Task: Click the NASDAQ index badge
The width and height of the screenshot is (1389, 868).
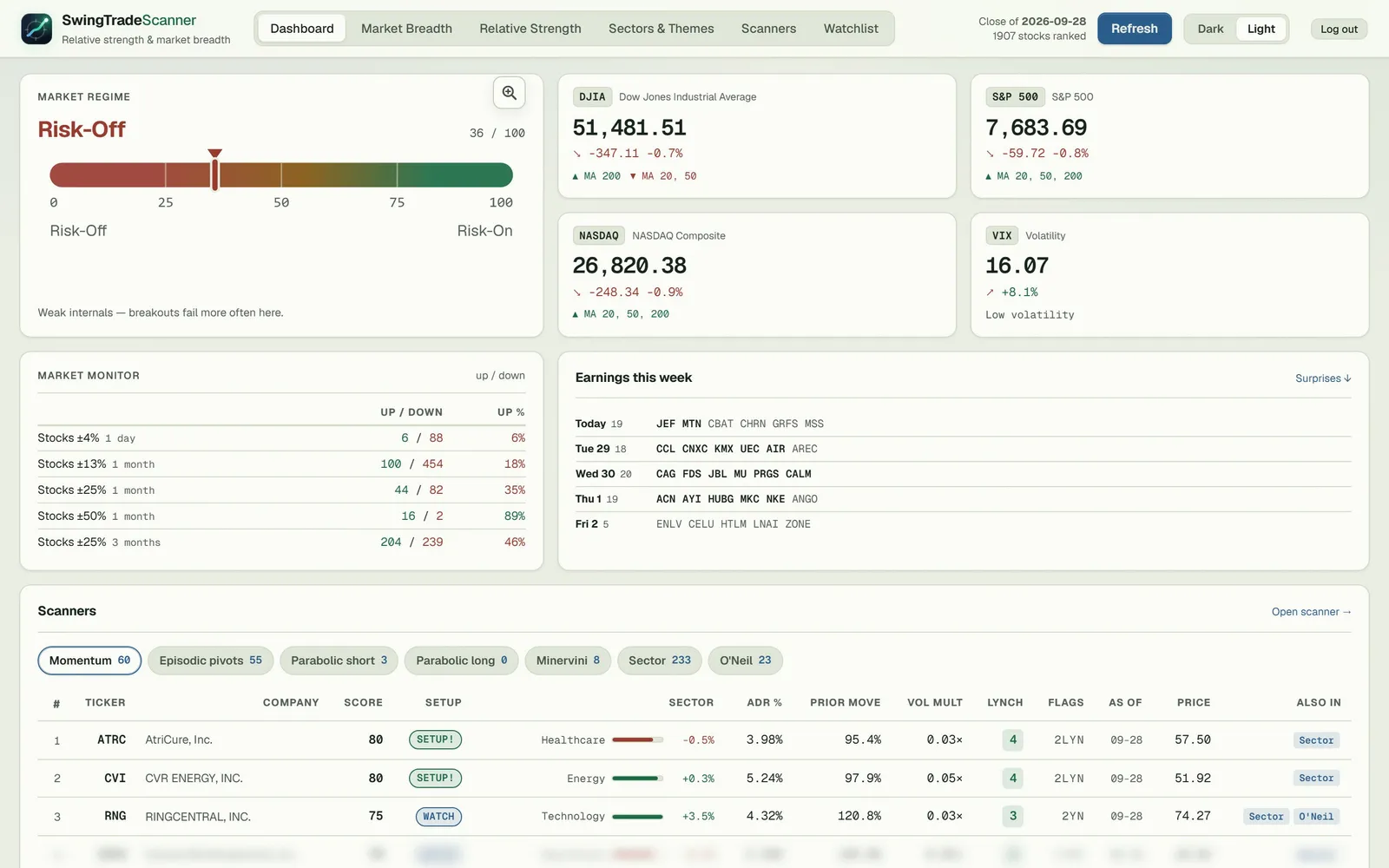Action: click(x=599, y=236)
